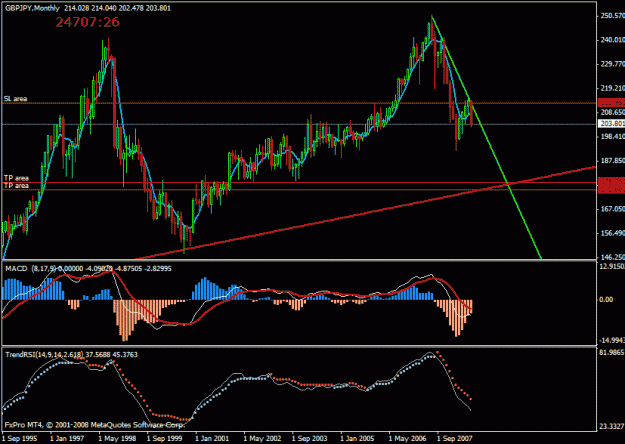Click the 203.801 current price tag

click(611, 124)
